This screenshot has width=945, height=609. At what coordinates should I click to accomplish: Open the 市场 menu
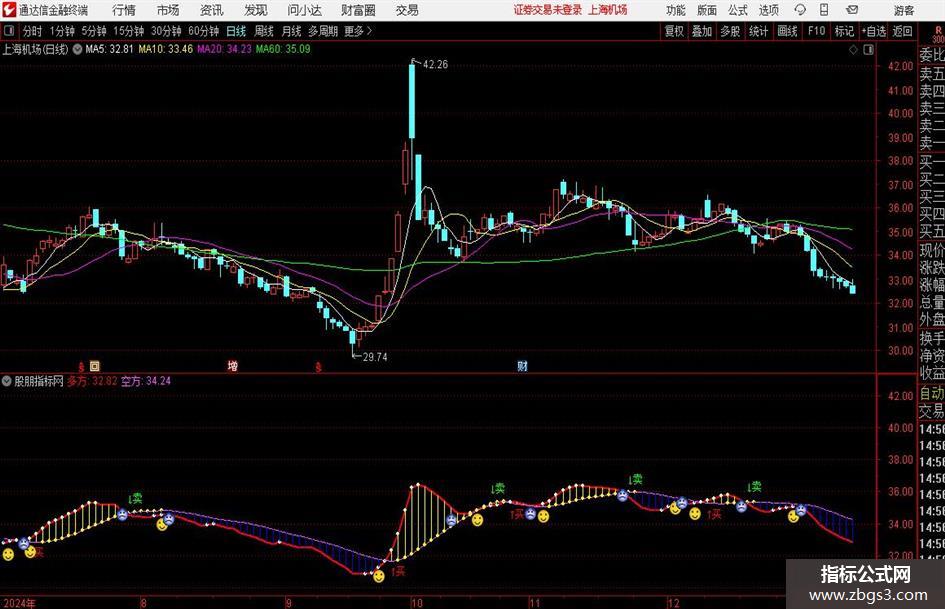[168, 10]
